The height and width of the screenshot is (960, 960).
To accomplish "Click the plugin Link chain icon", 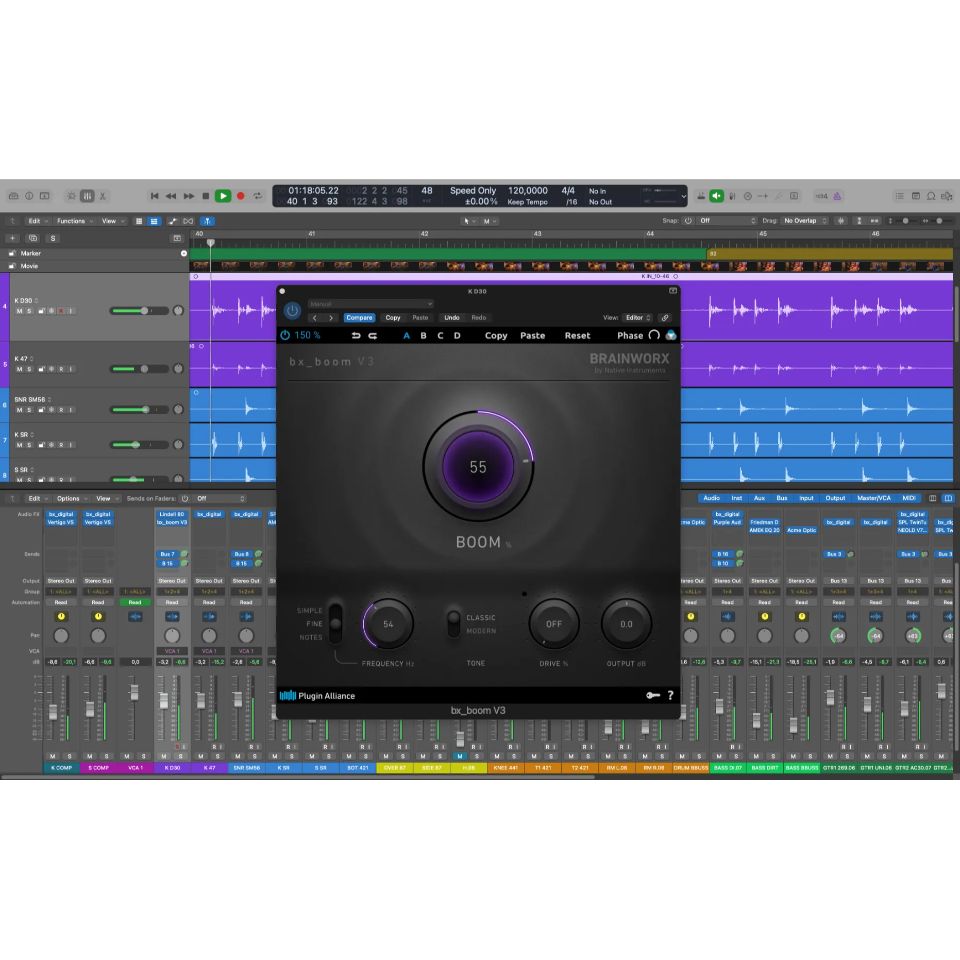I will pos(665,318).
